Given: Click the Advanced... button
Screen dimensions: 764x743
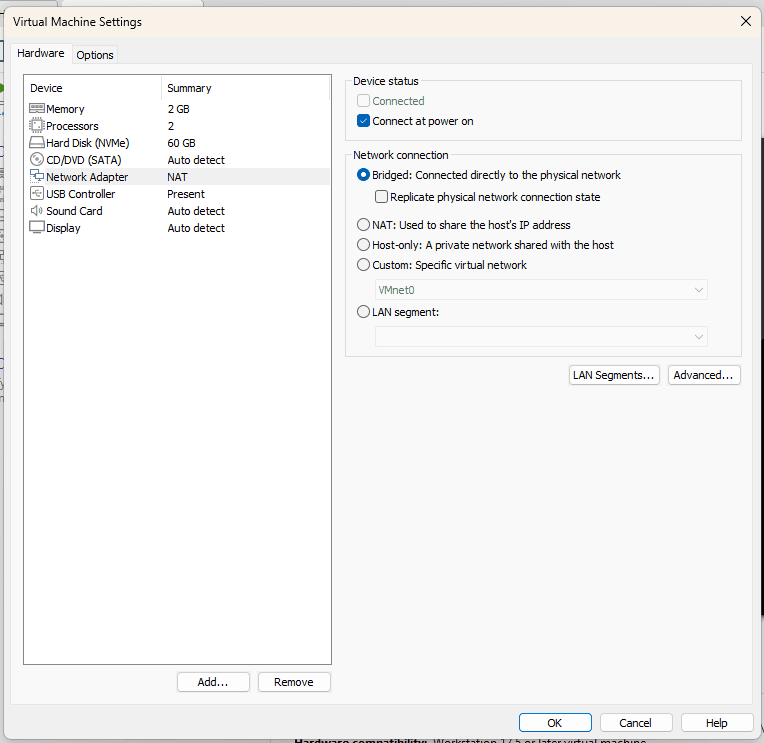Looking at the screenshot, I should [x=704, y=375].
